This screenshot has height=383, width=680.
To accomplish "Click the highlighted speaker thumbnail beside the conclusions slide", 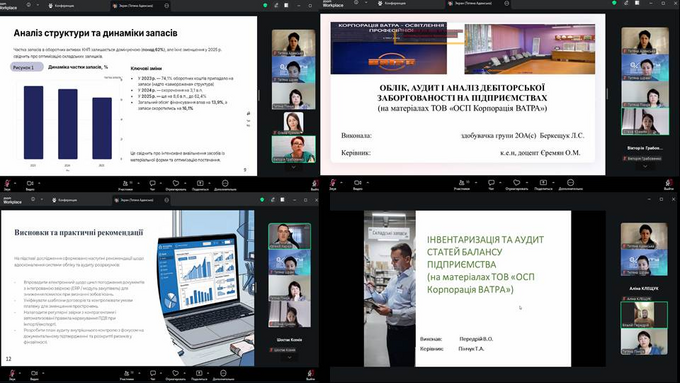I will 289,236.
